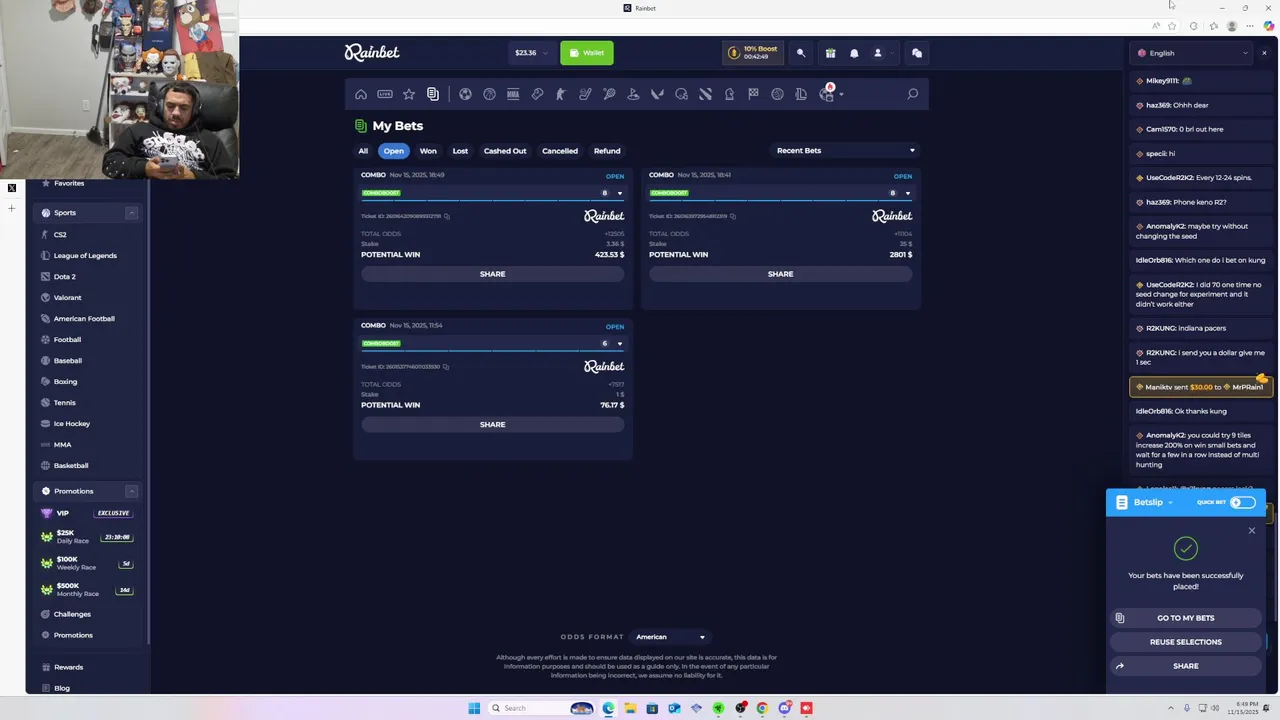Expand the 76.17 $ combo bet selections
Viewport: 1280px width, 720px height.
coord(619,344)
